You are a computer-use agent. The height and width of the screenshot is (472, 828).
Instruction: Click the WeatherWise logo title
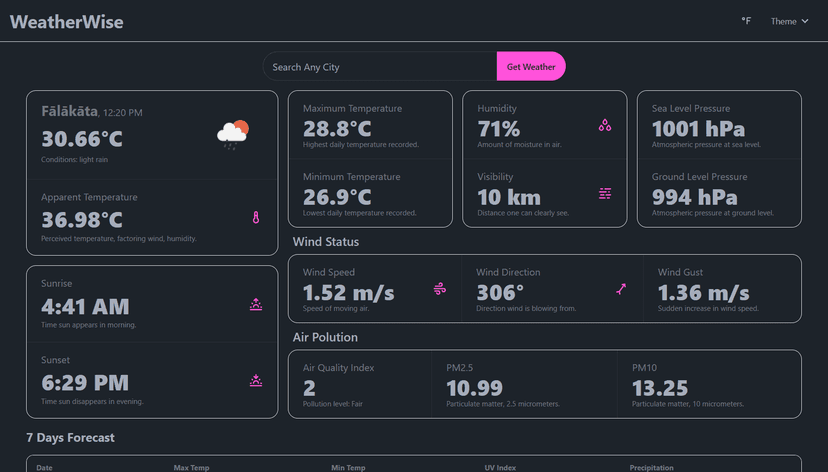click(67, 22)
